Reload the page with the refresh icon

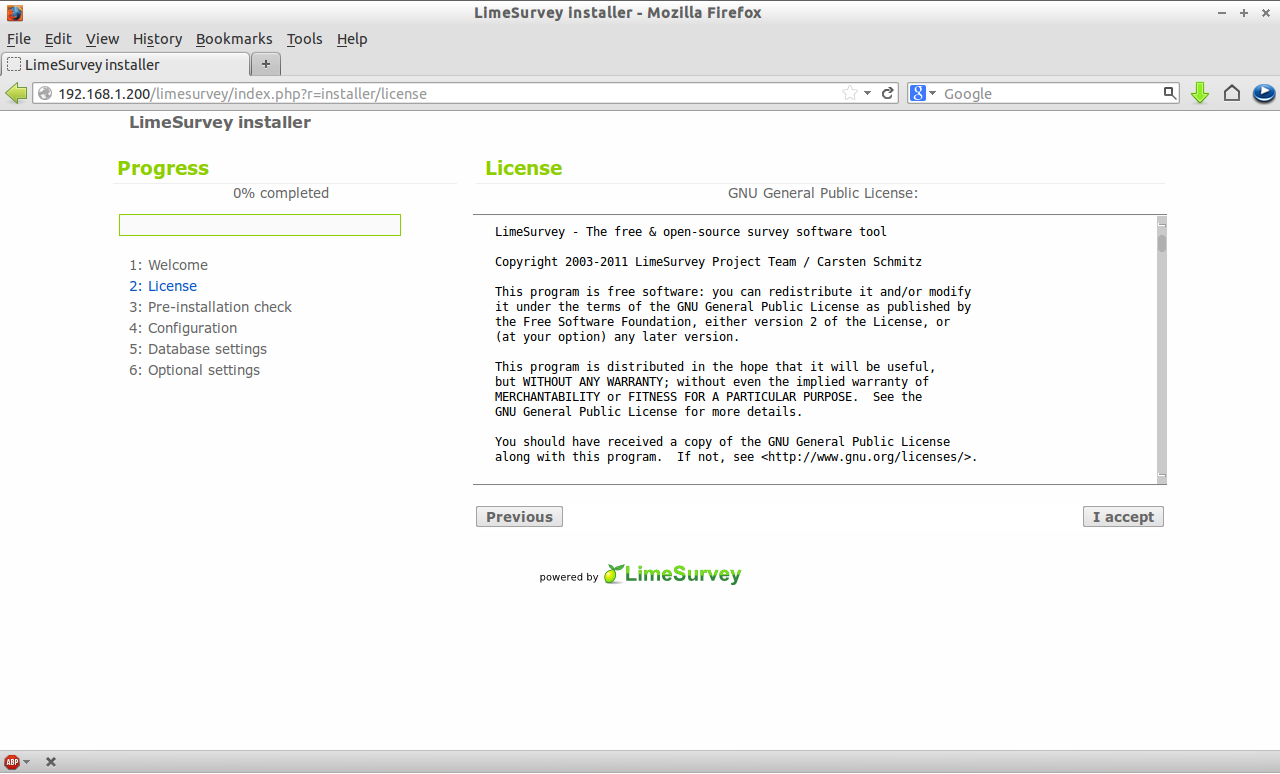[x=887, y=93]
